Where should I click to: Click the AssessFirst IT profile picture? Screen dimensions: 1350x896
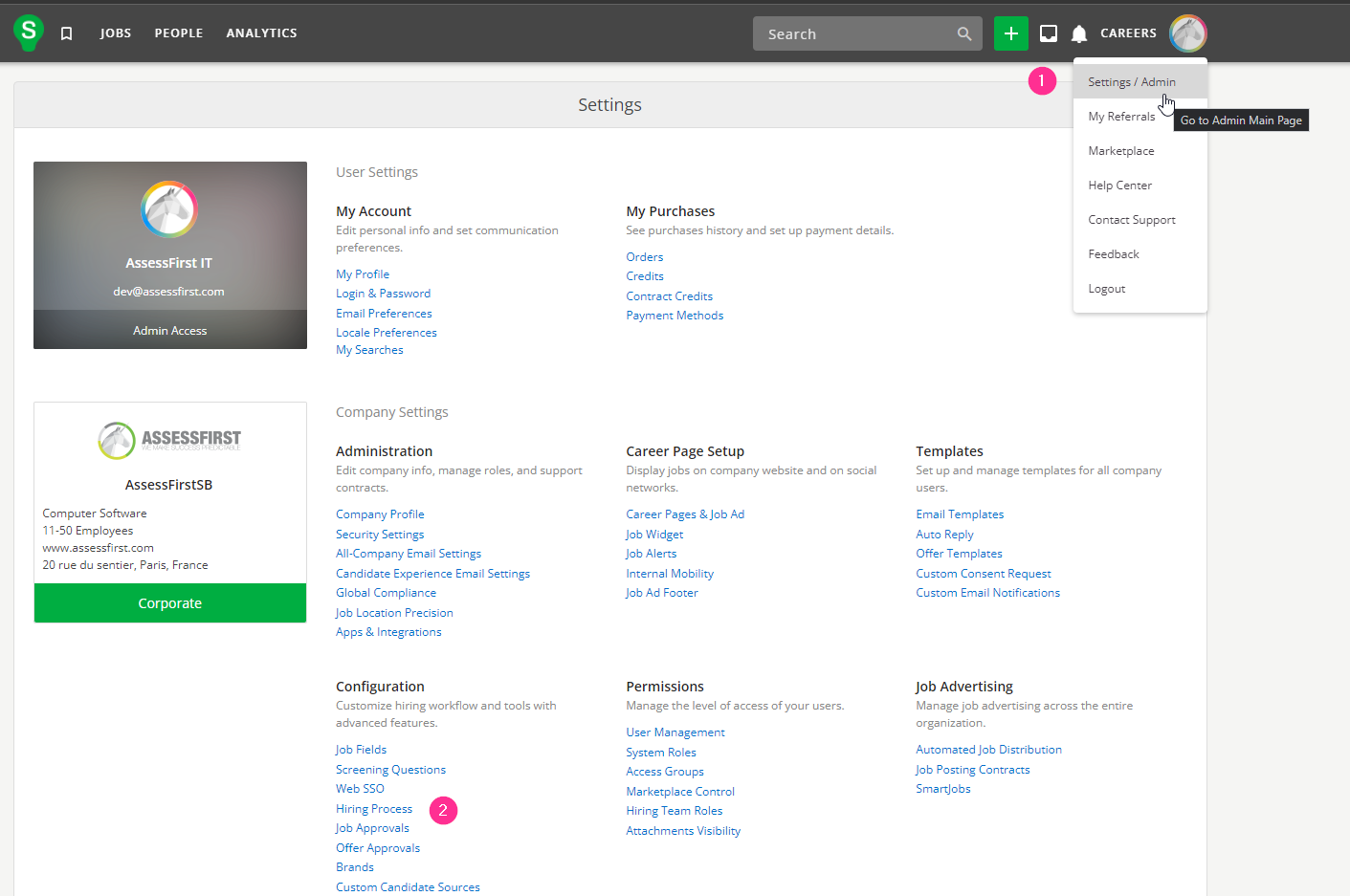tap(169, 209)
